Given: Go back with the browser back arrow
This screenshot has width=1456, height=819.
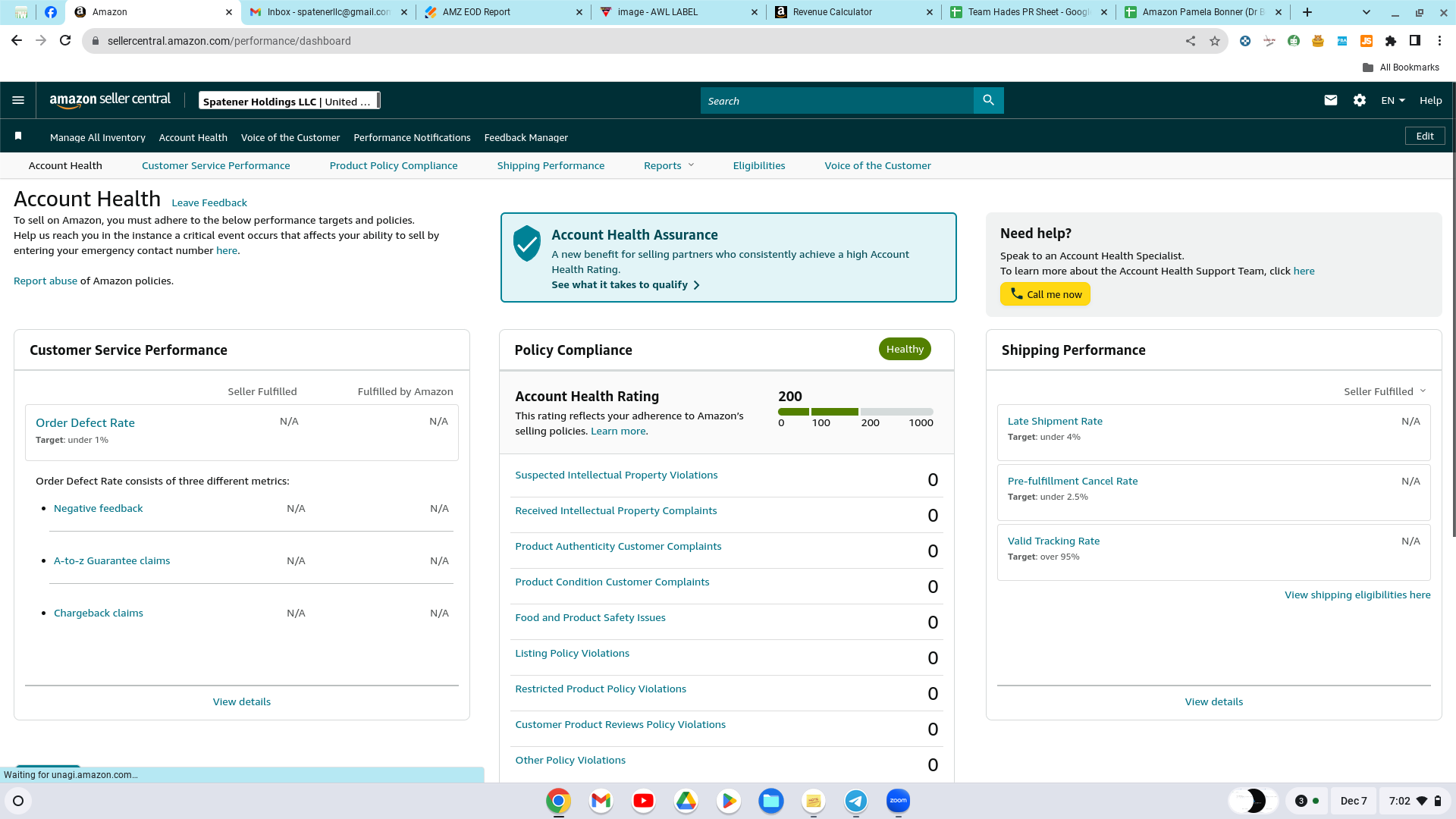Looking at the screenshot, I should pos(17,41).
